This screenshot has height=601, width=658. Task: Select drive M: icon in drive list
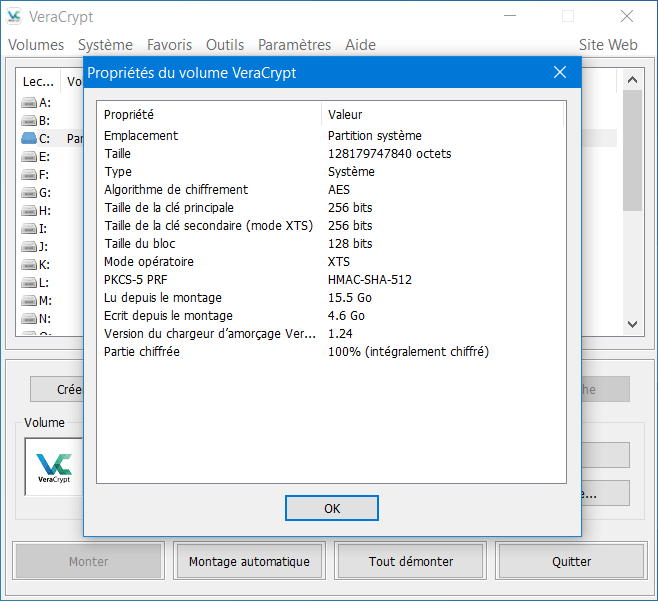tap(29, 301)
